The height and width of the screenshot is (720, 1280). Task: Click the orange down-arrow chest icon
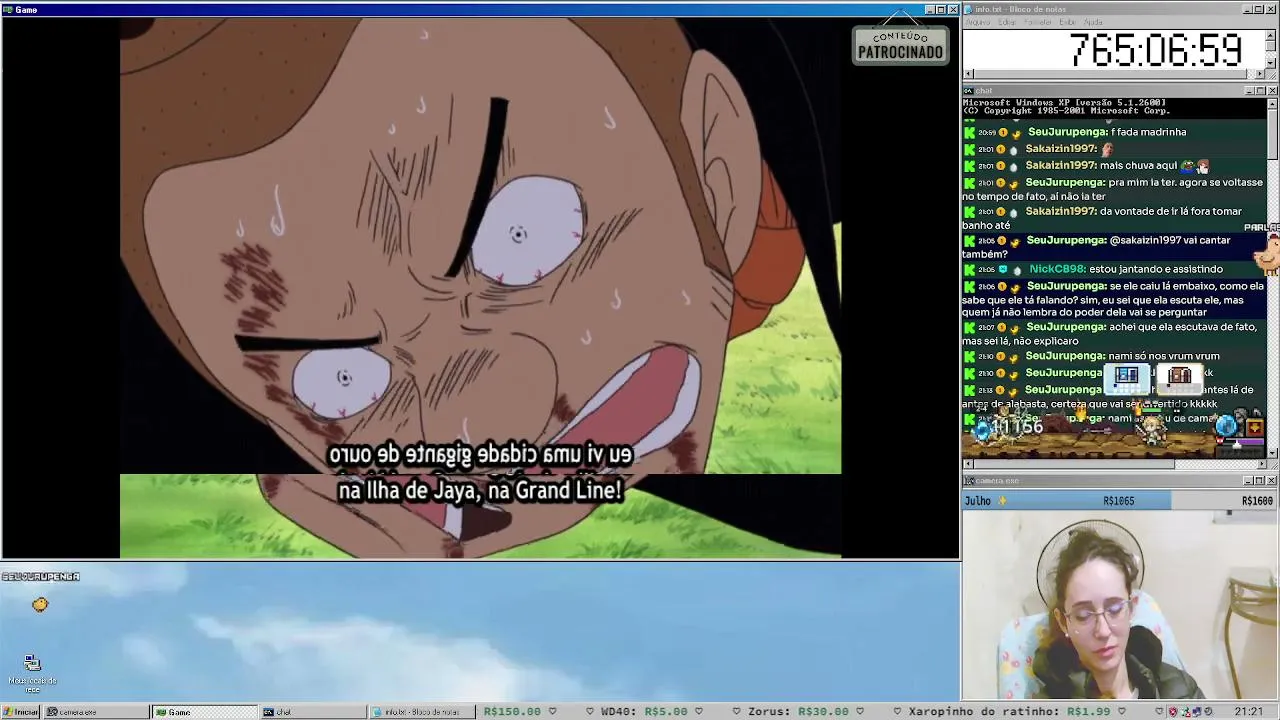pos(1255,427)
